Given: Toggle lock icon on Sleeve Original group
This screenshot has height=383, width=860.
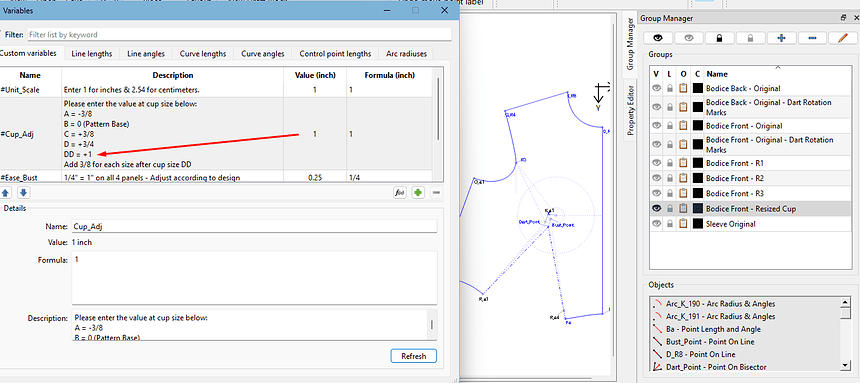Looking at the screenshot, I should [x=670, y=224].
